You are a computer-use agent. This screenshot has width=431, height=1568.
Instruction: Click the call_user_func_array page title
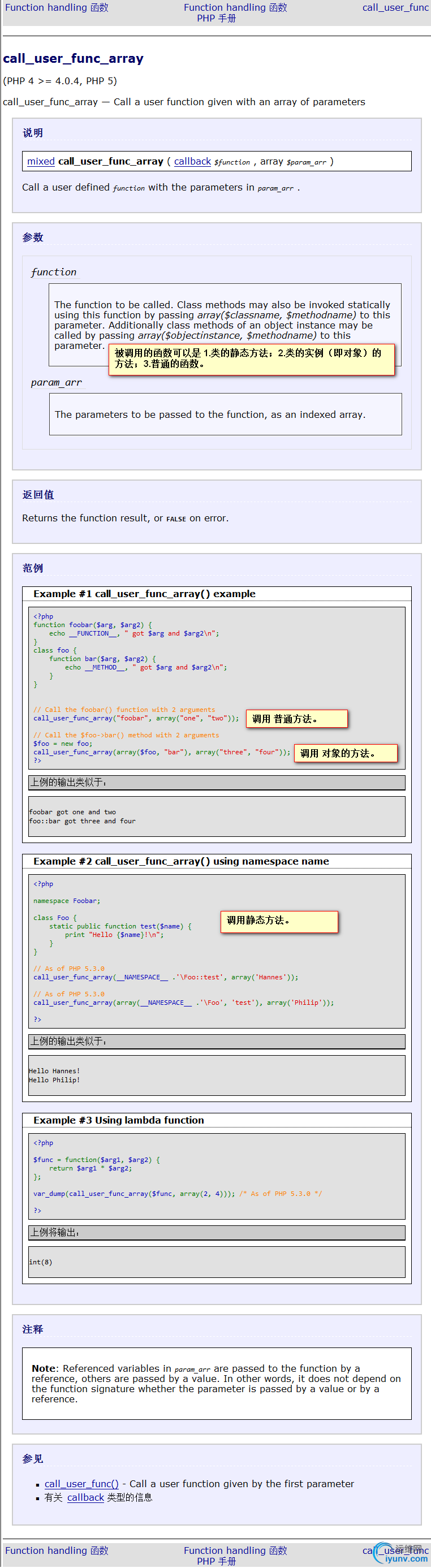coord(73,58)
